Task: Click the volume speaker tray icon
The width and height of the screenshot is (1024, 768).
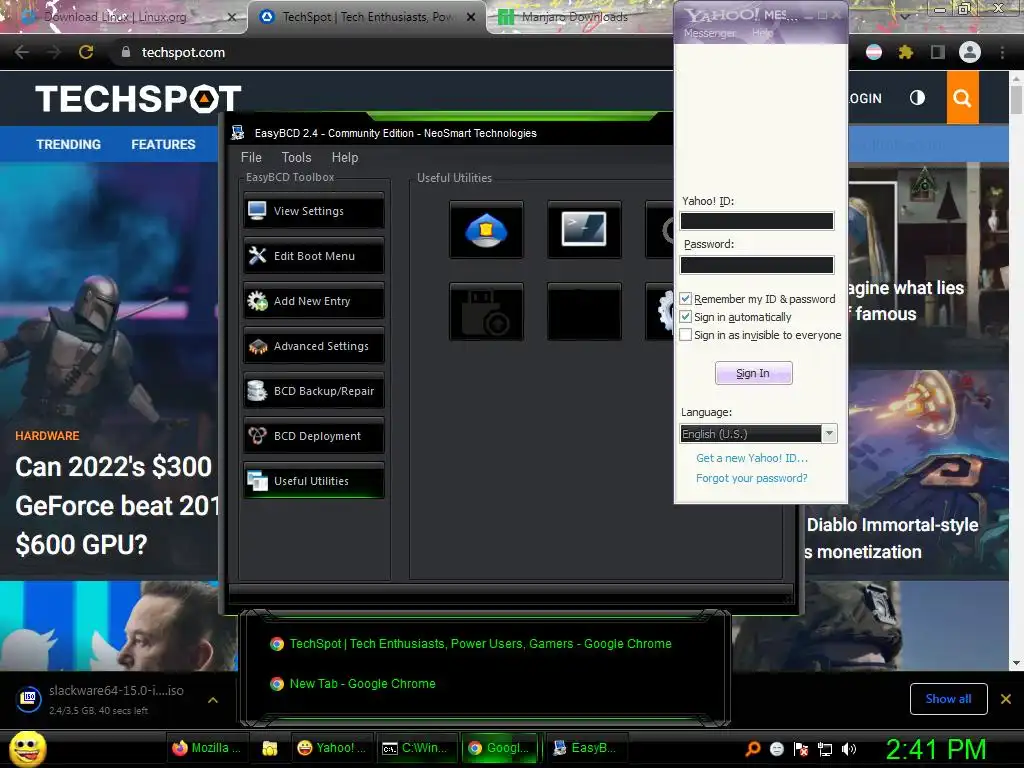Action: click(x=849, y=749)
